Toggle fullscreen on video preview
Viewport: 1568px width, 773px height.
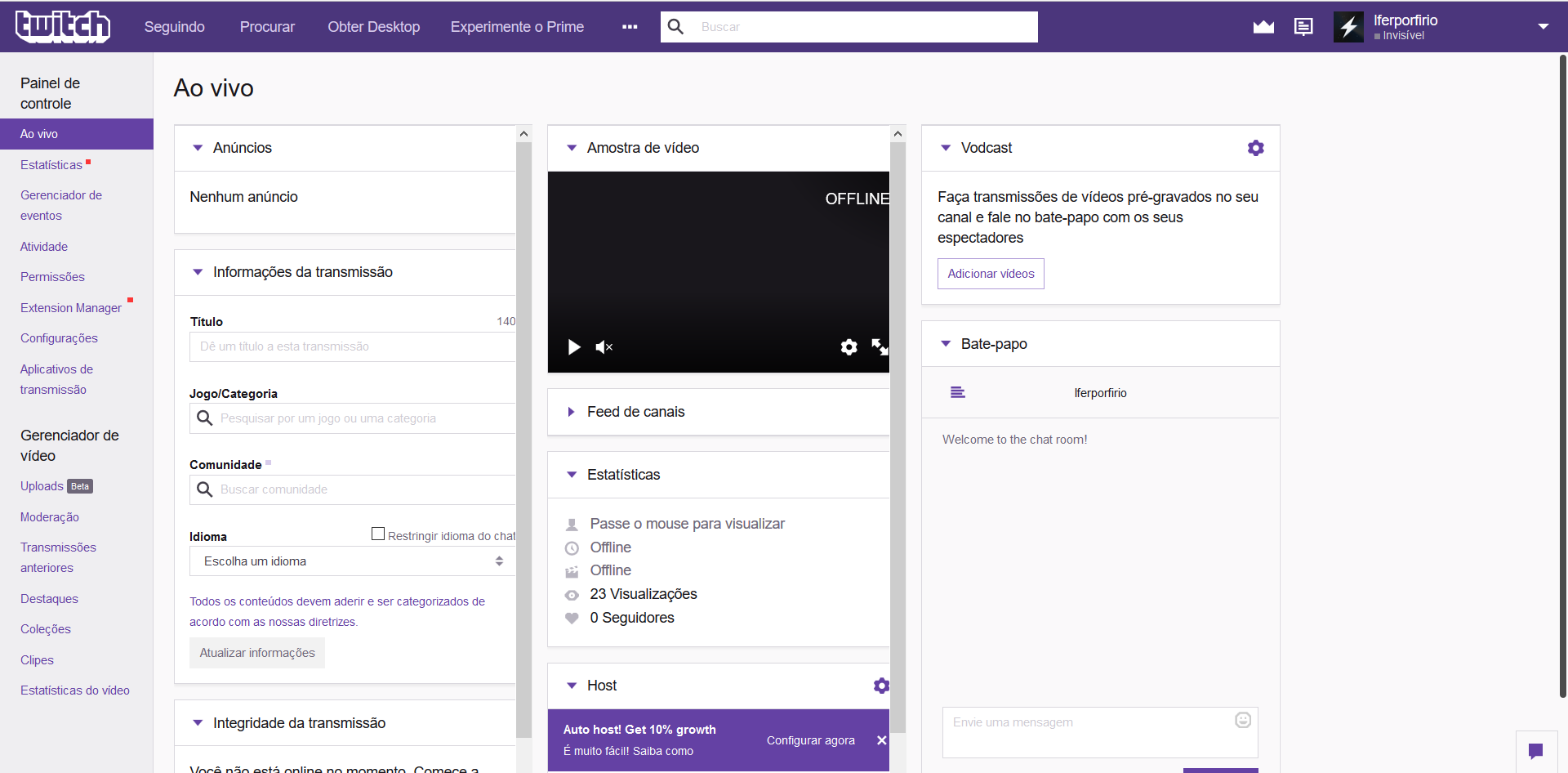pyautogui.click(x=880, y=347)
